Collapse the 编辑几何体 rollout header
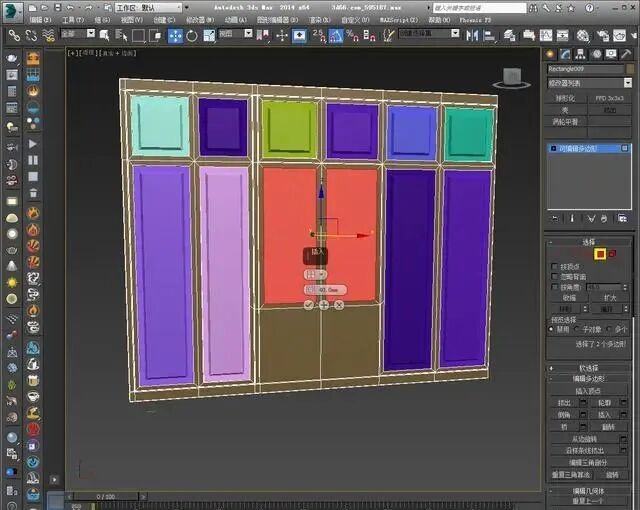 tap(589, 491)
